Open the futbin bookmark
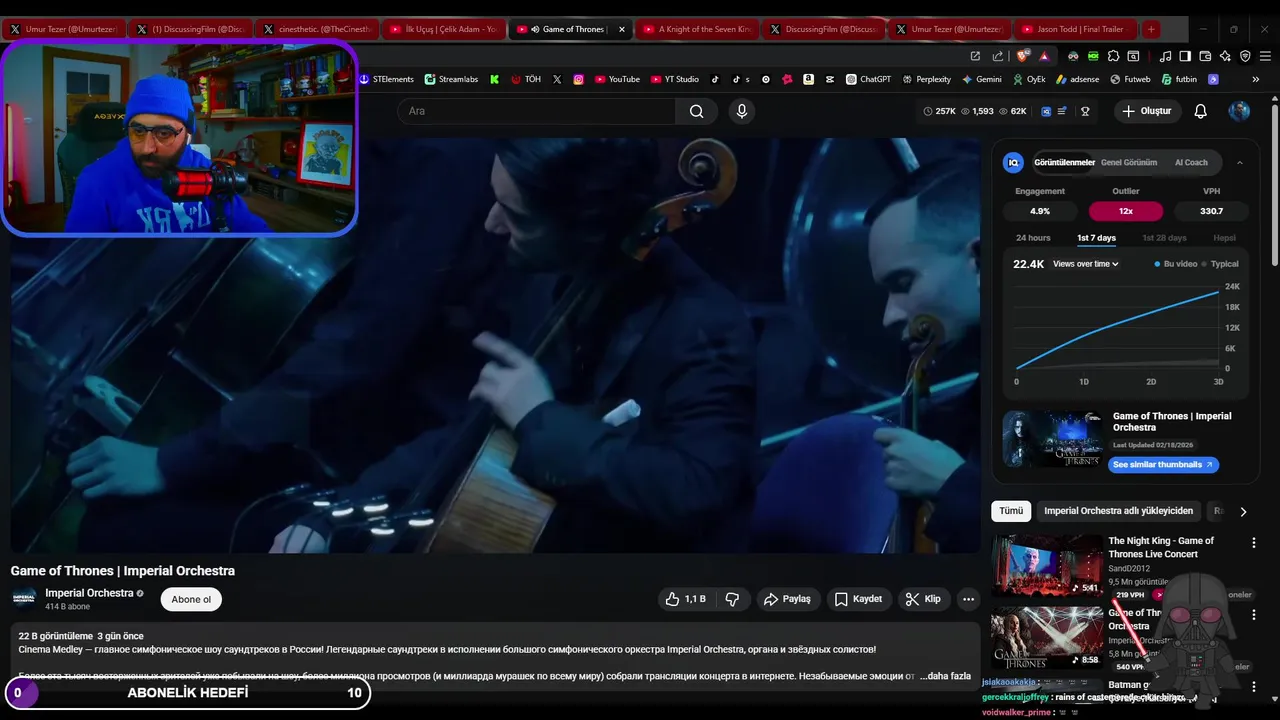Image resolution: width=1280 pixels, height=720 pixels. click(1179, 79)
